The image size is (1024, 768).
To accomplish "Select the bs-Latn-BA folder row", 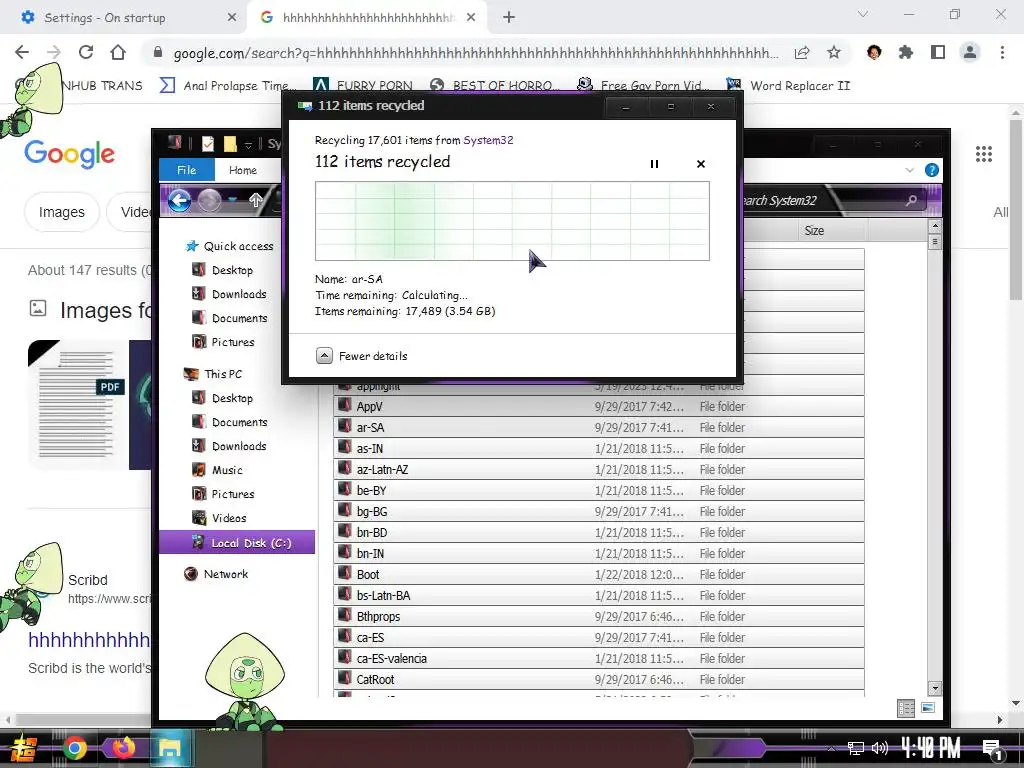I will (x=599, y=596).
